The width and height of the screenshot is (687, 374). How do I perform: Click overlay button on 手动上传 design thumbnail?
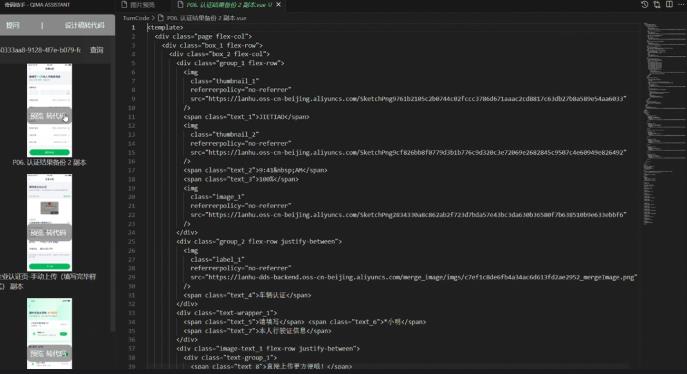[x=49, y=232]
